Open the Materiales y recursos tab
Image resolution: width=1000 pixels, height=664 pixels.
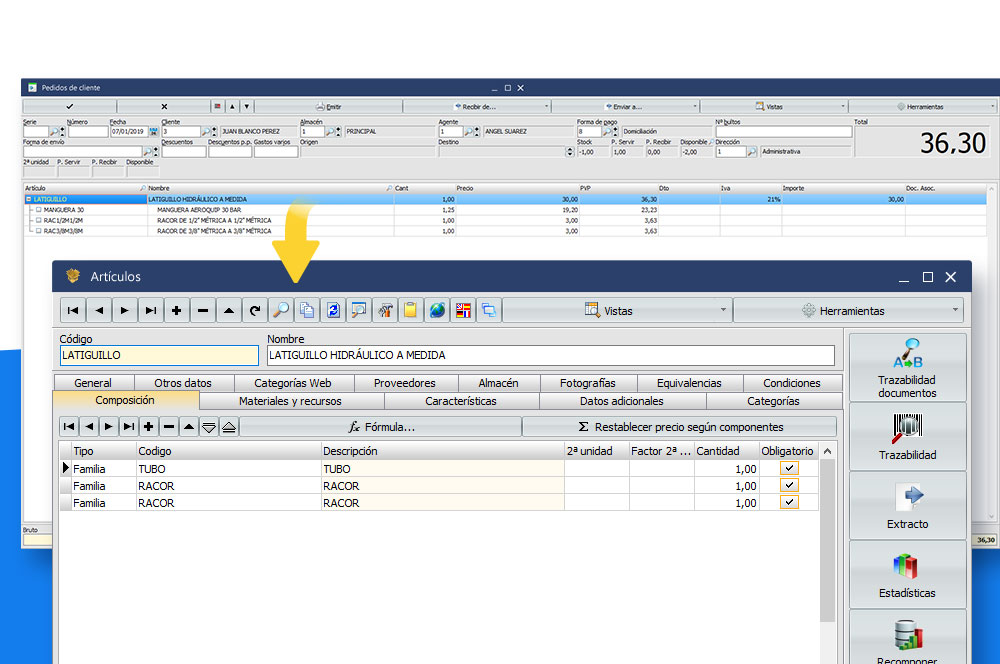coord(290,401)
